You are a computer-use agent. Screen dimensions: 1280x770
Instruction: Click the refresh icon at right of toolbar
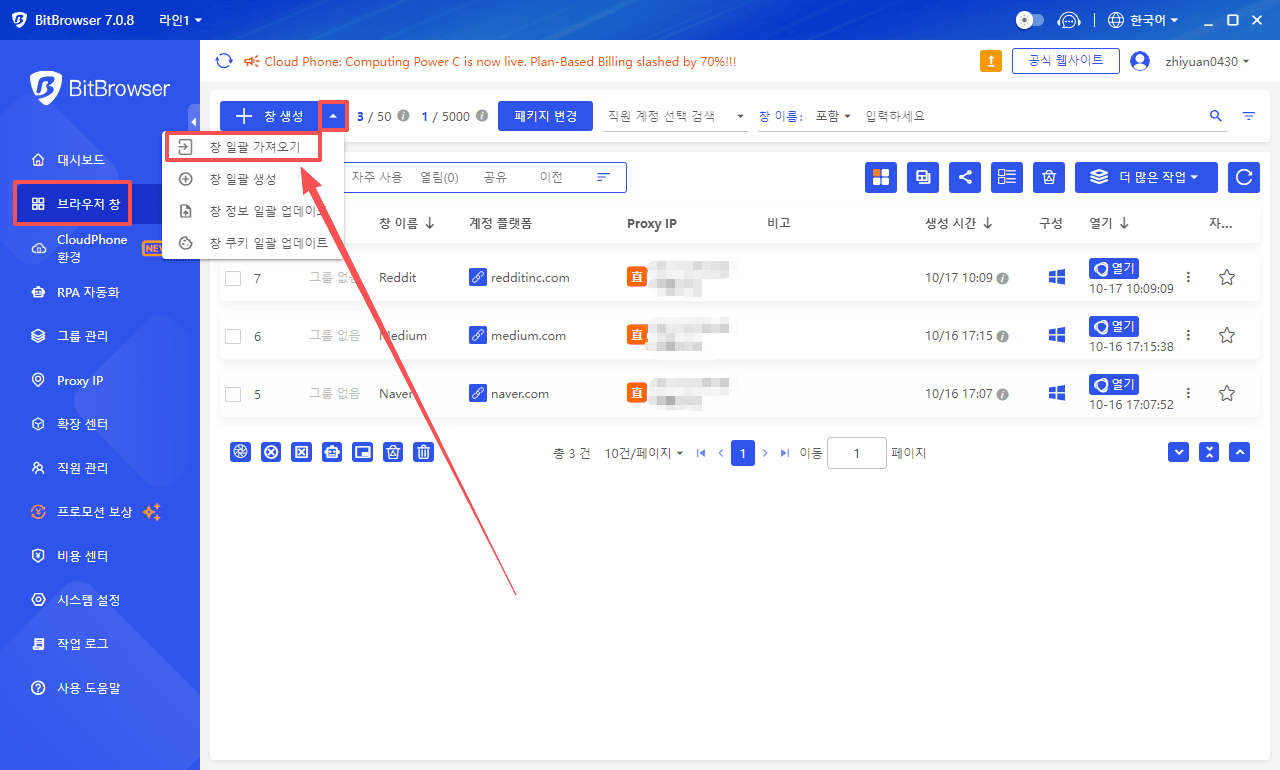pos(1244,177)
